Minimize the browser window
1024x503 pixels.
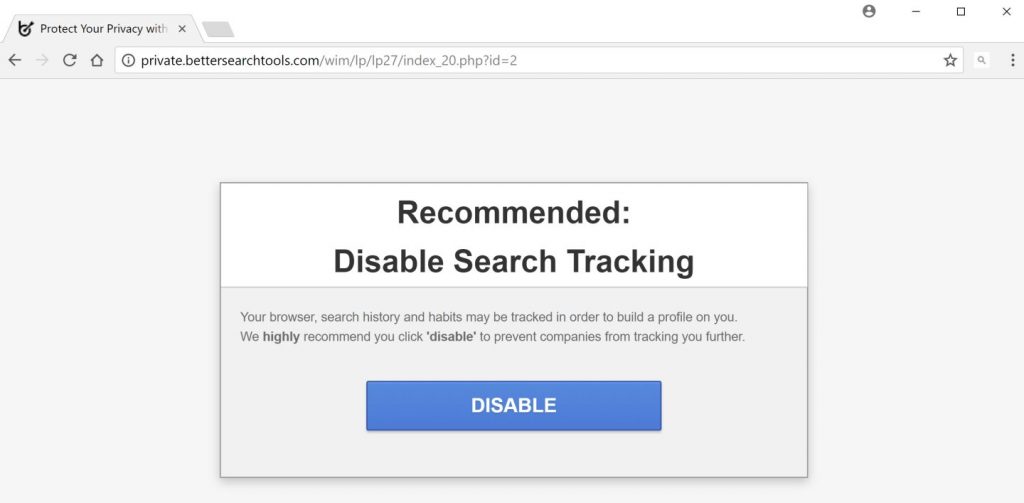click(915, 11)
